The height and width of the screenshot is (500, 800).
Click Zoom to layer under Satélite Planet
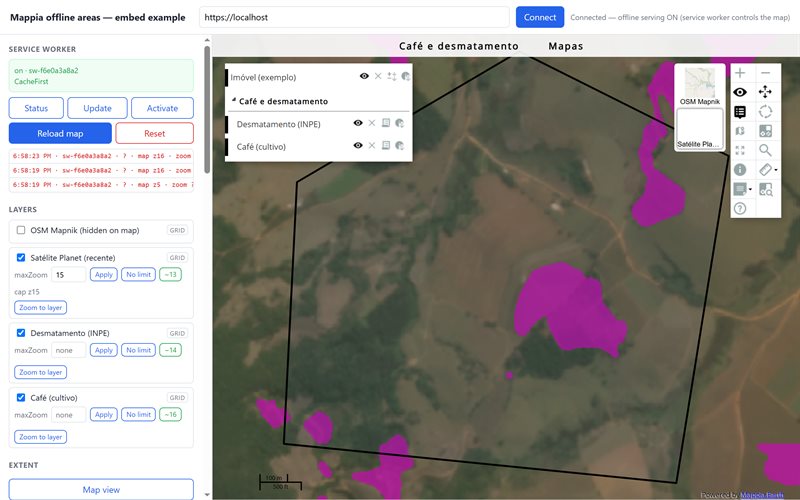[x=40, y=308]
